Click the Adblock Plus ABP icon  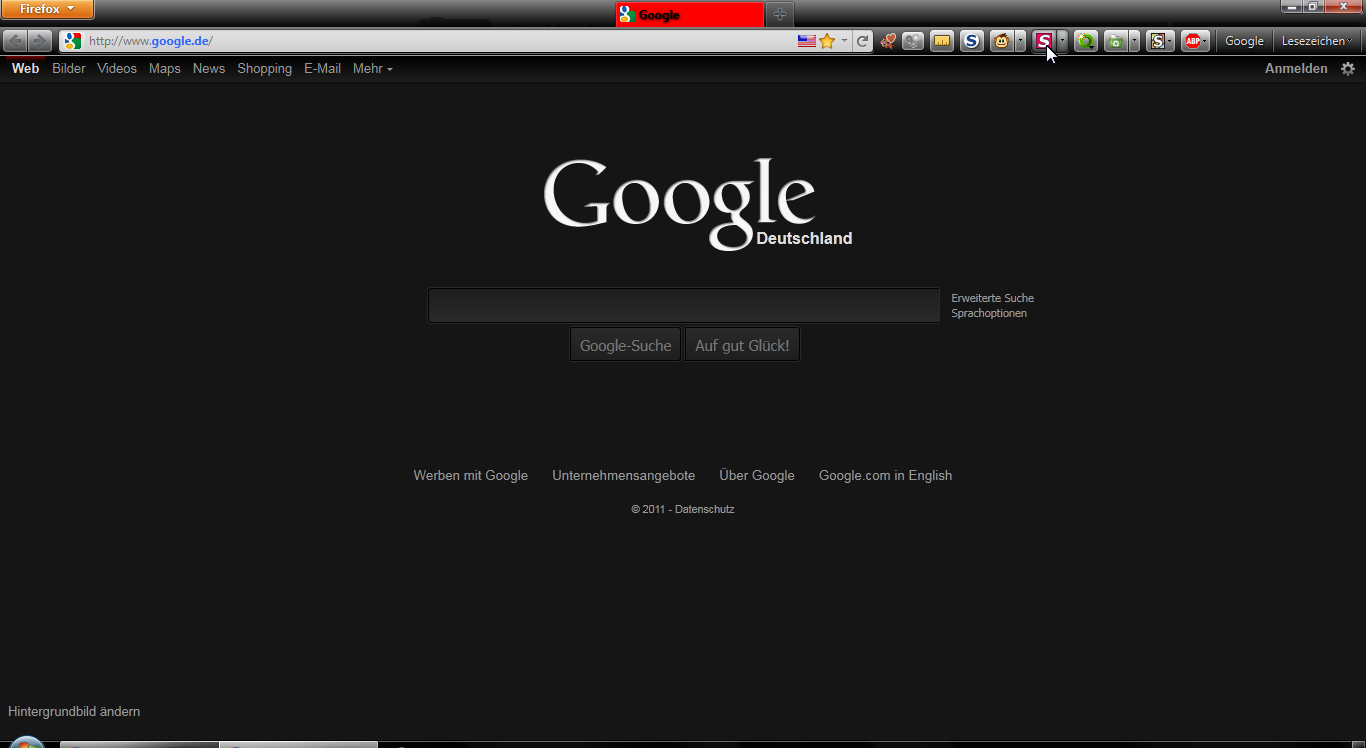[x=1192, y=41]
